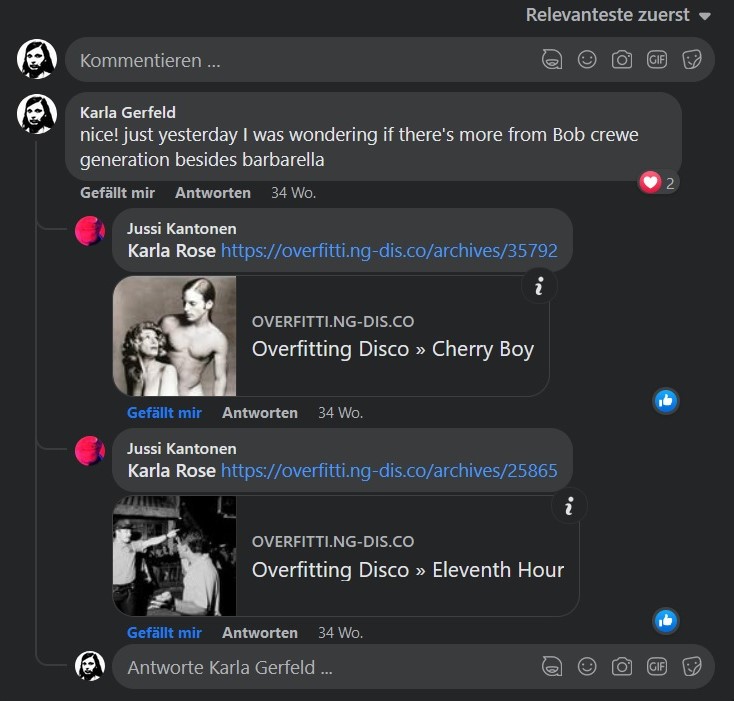Toggle 'Gefällt mir' on the Eleventh Hour reply
734x701 pixels.
[164, 632]
